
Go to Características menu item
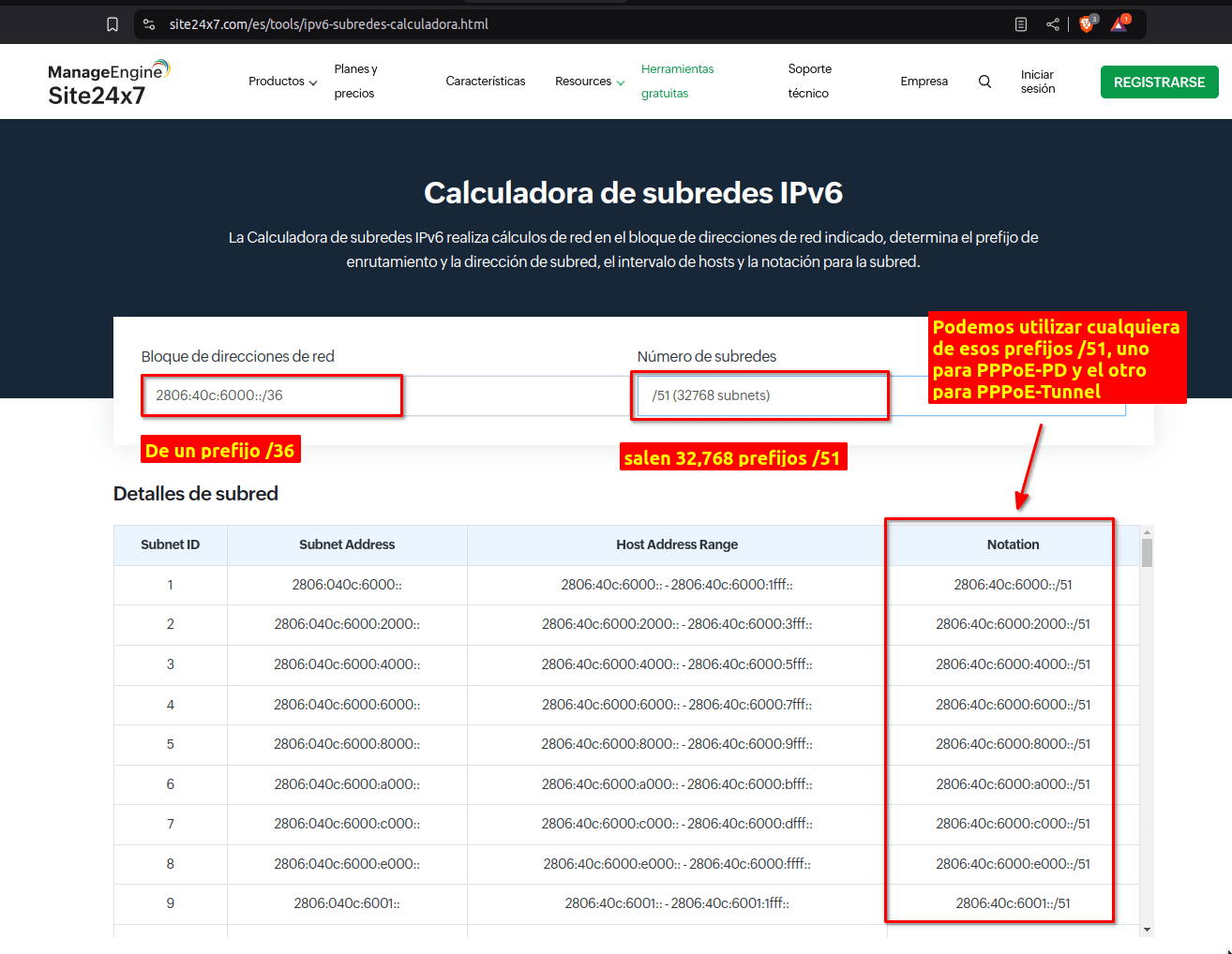point(485,82)
